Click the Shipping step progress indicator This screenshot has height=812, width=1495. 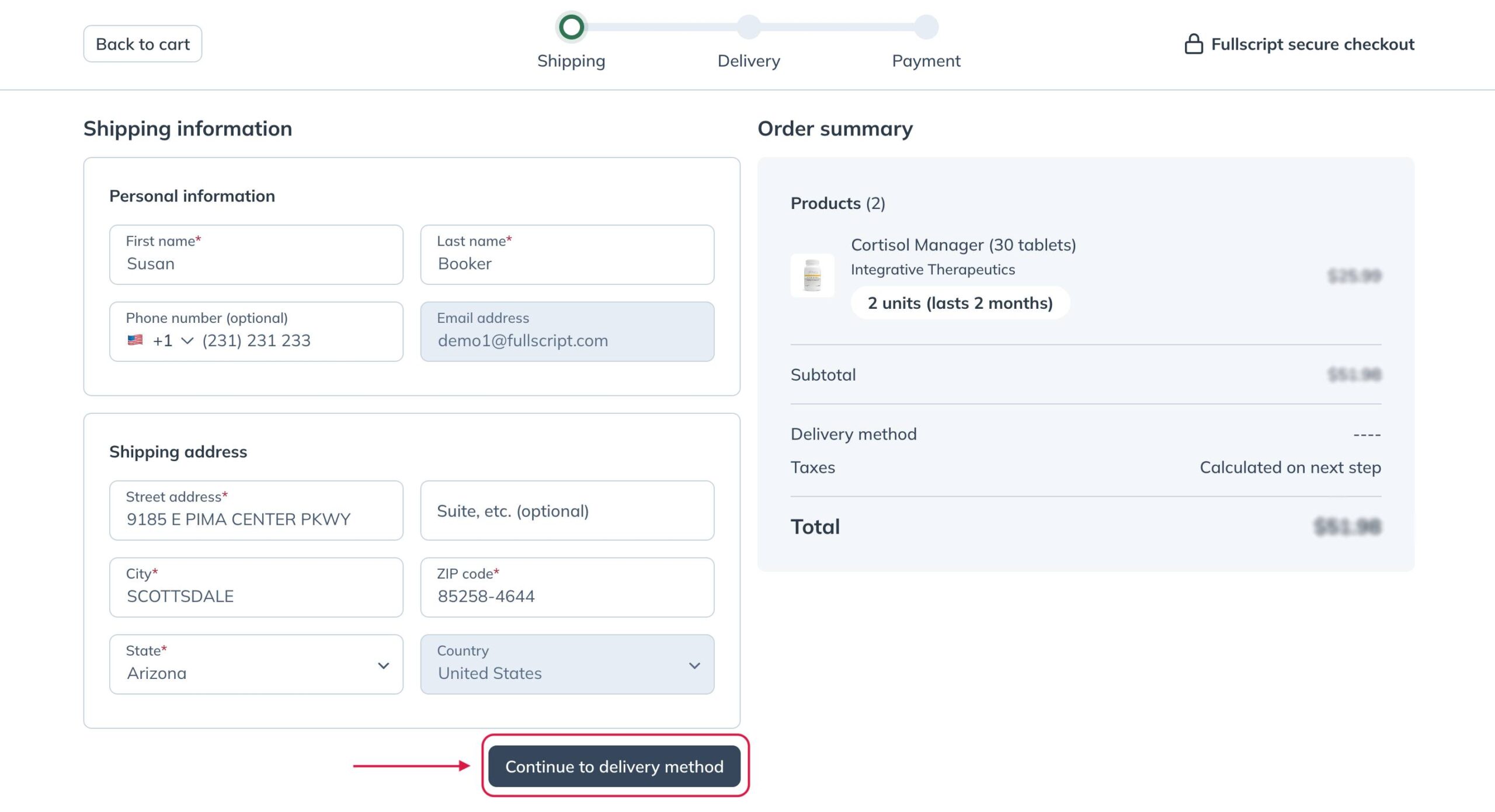click(x=571, y=26)
